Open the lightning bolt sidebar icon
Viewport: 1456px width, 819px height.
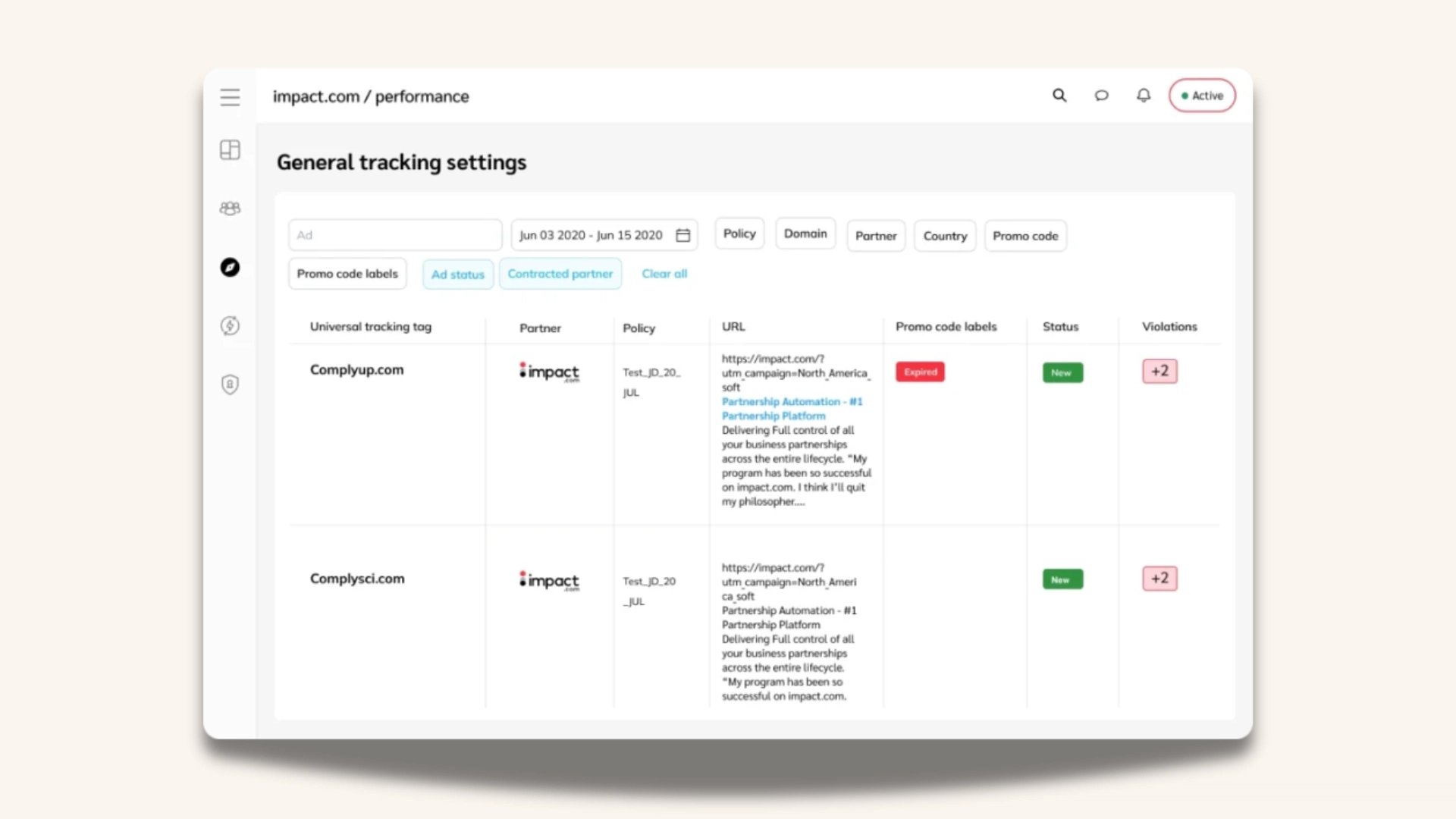point(230,325)
